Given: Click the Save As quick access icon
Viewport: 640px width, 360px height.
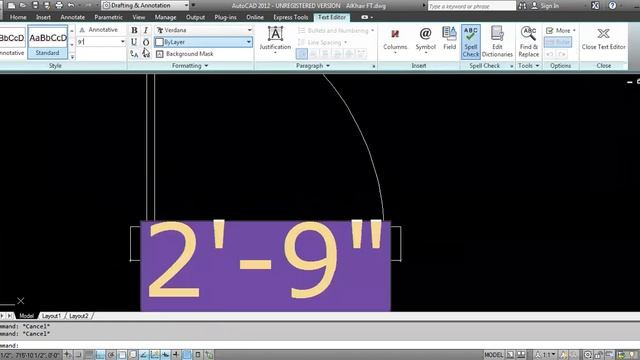Looking at the screenshot, I should pos(47,5).
